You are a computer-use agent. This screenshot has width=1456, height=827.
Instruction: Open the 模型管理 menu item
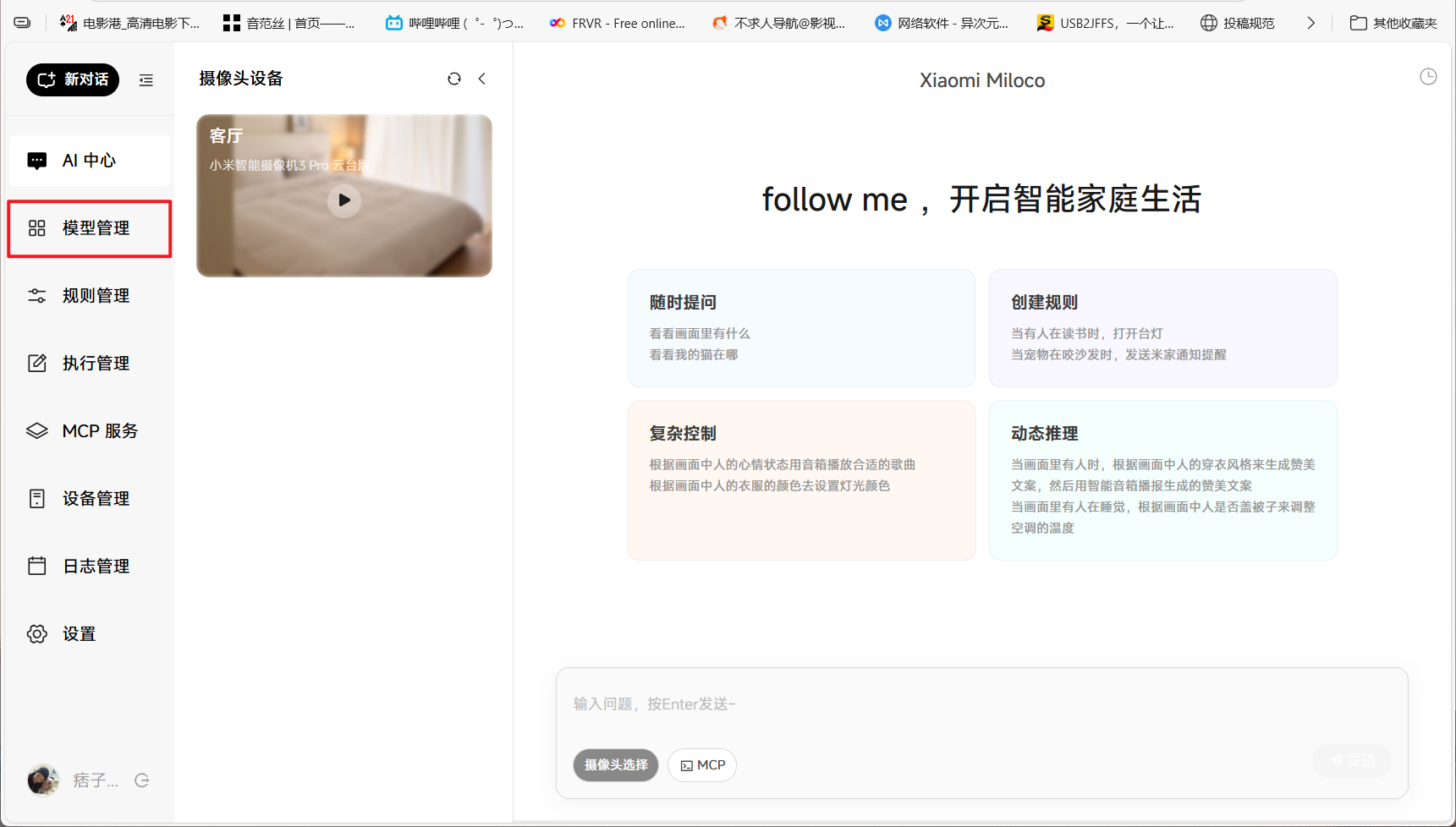coord(90,228)
